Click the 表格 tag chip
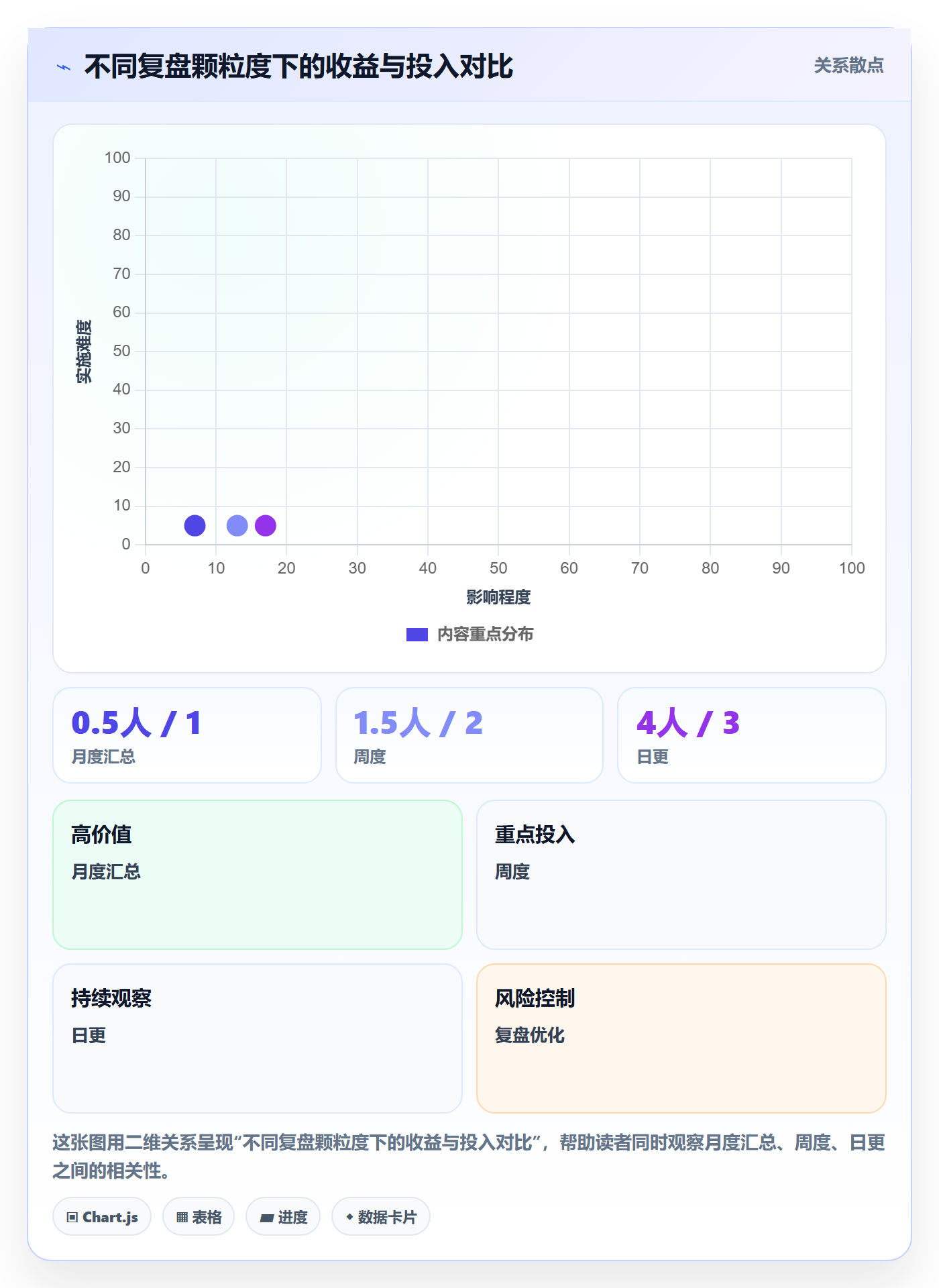 point(199,1216)
